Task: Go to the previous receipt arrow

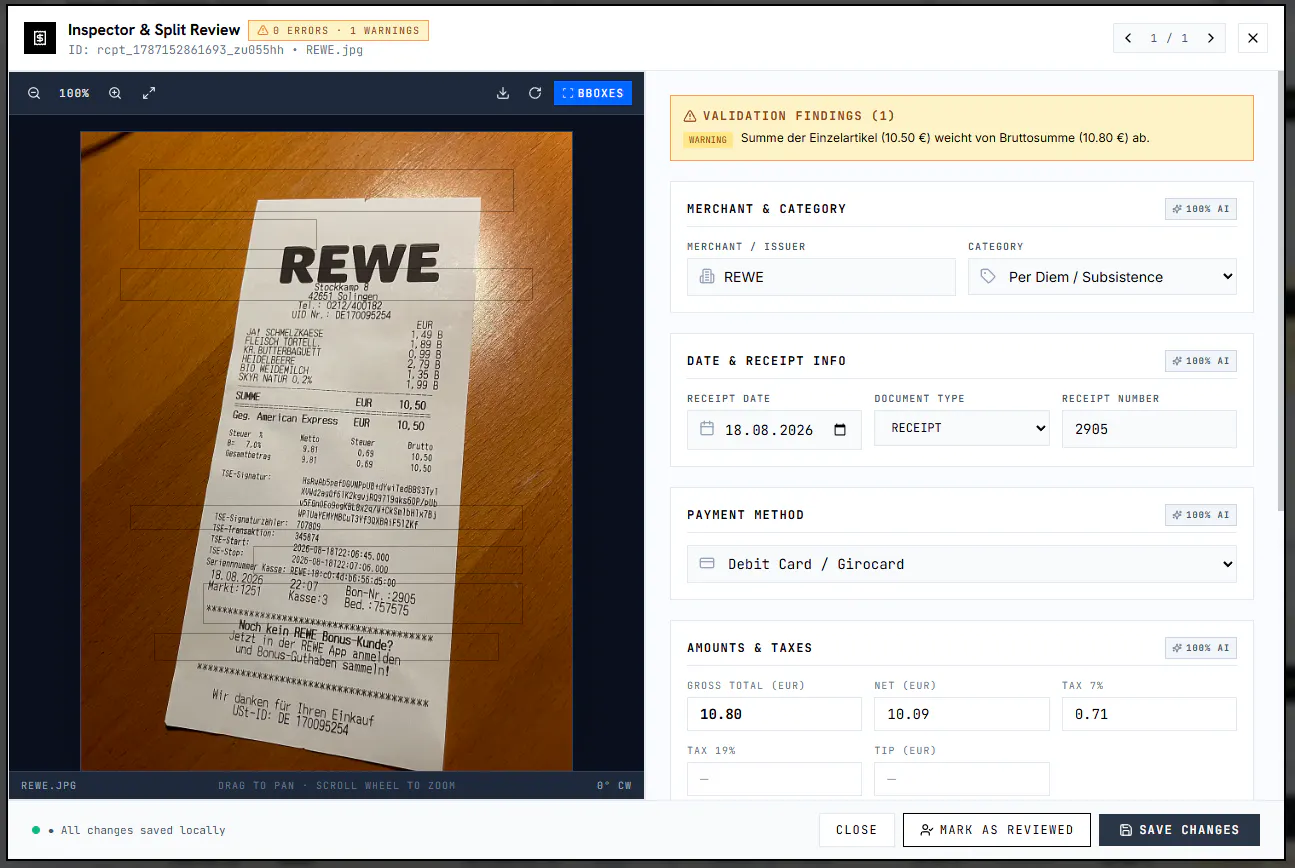Action: (1128, 38)
